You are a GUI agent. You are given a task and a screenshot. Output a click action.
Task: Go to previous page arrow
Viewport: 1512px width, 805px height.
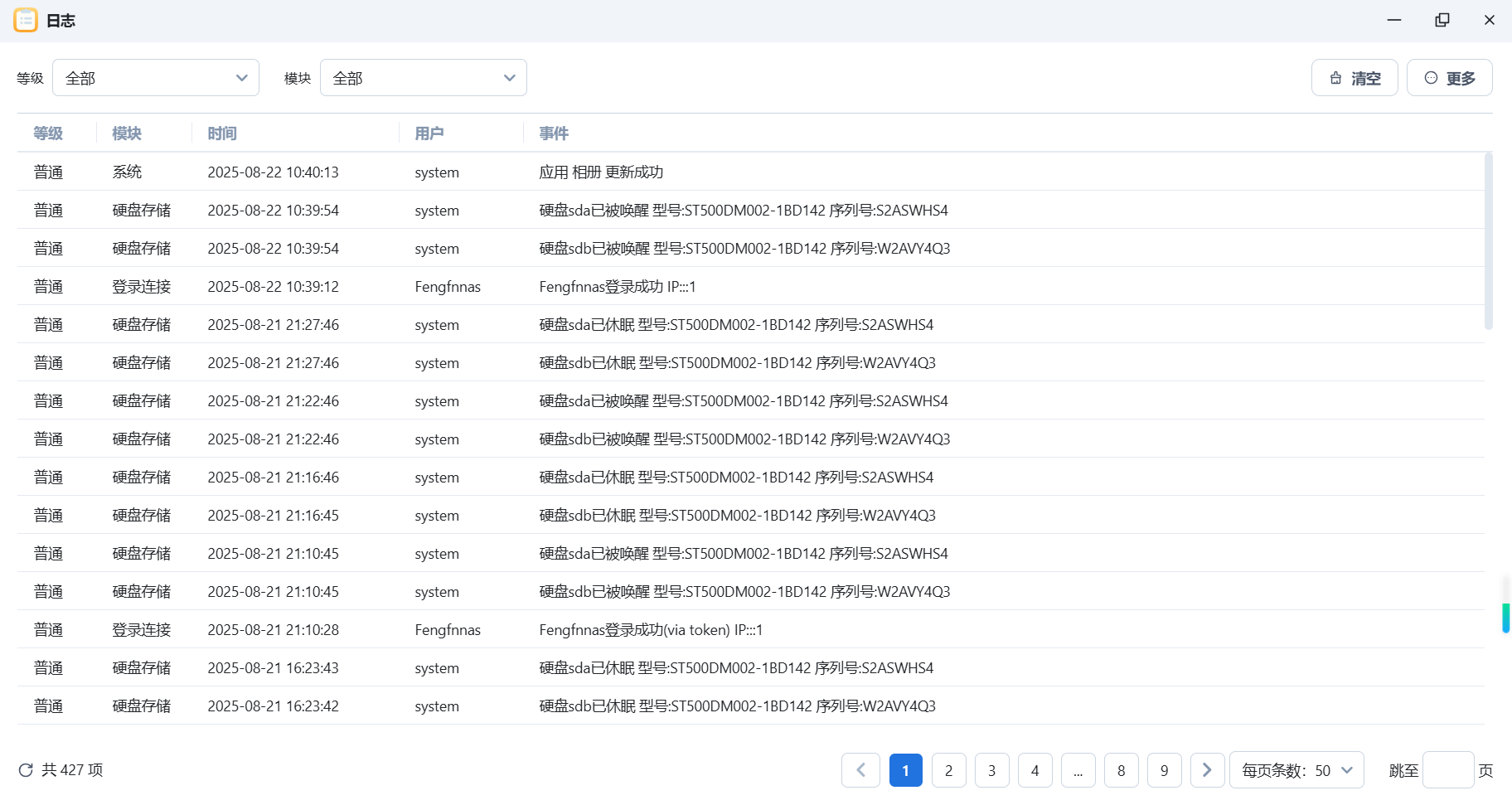click(860, 770)
